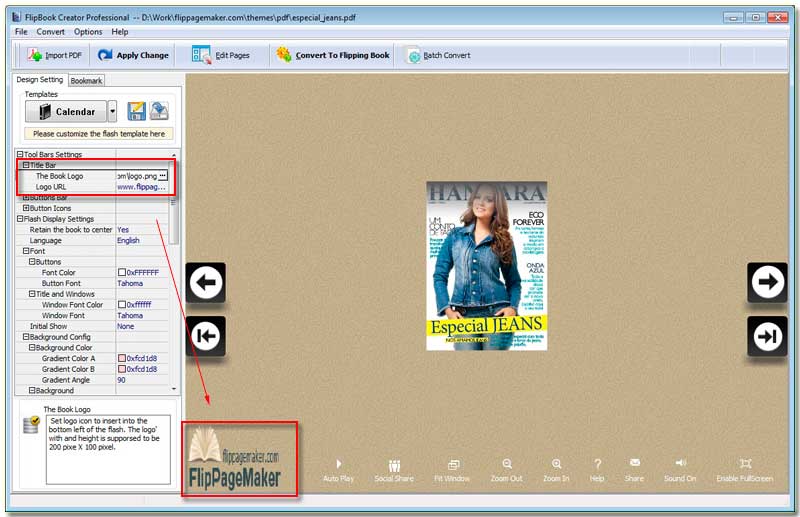800x517 pixels.
Task: Collapse the Background Config node
Action: [26, 336]
